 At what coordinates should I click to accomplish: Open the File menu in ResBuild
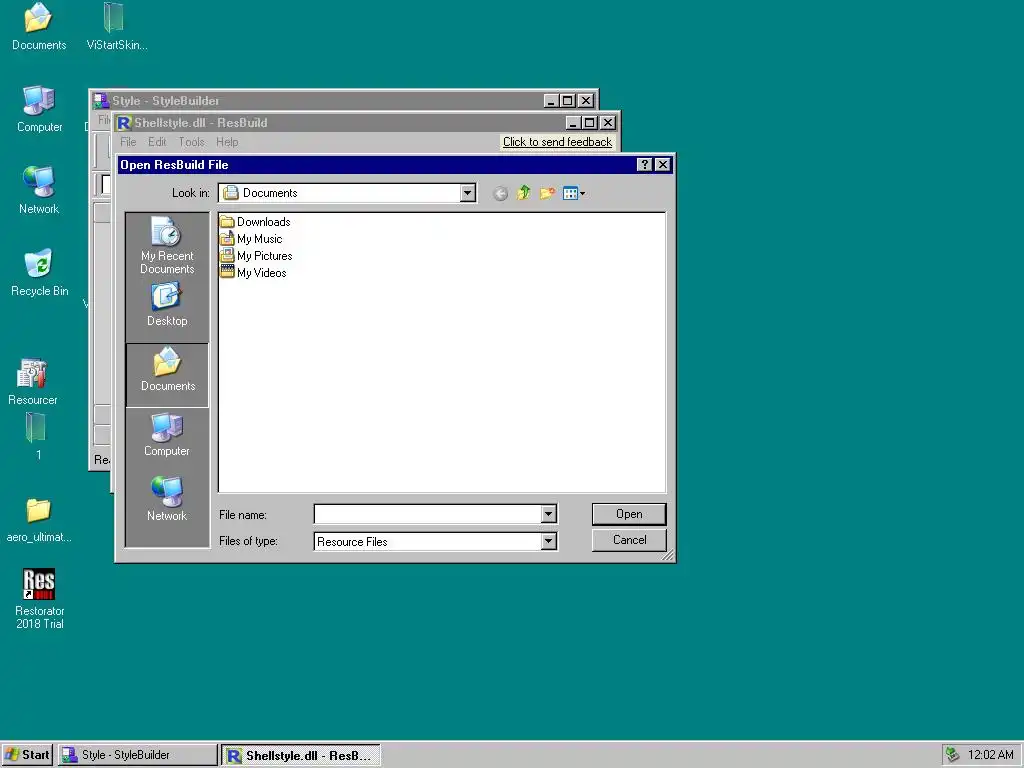(128, 142)
